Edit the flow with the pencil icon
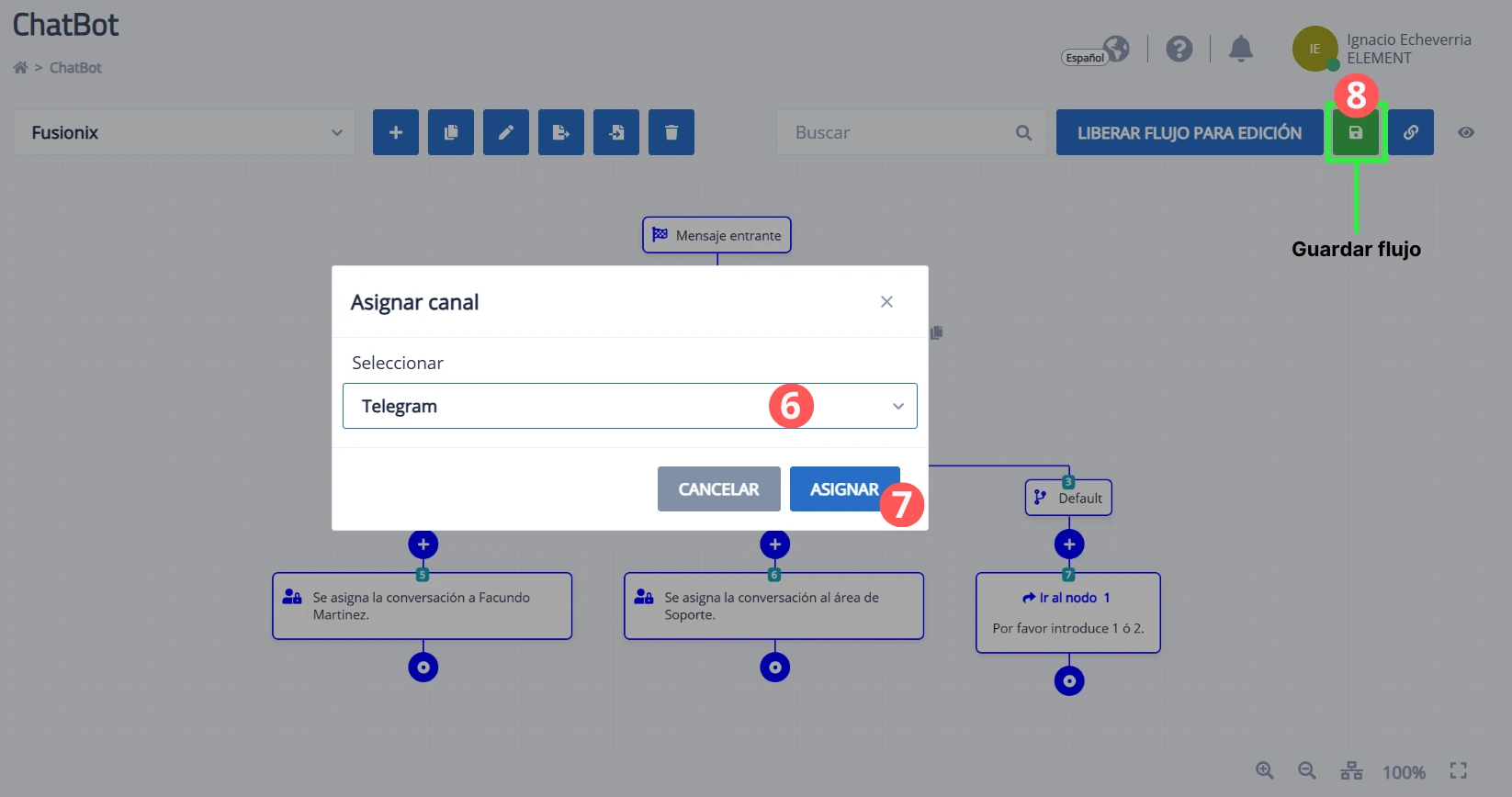Viewport: 1512px width, 797px height. [x=506, y=132]
